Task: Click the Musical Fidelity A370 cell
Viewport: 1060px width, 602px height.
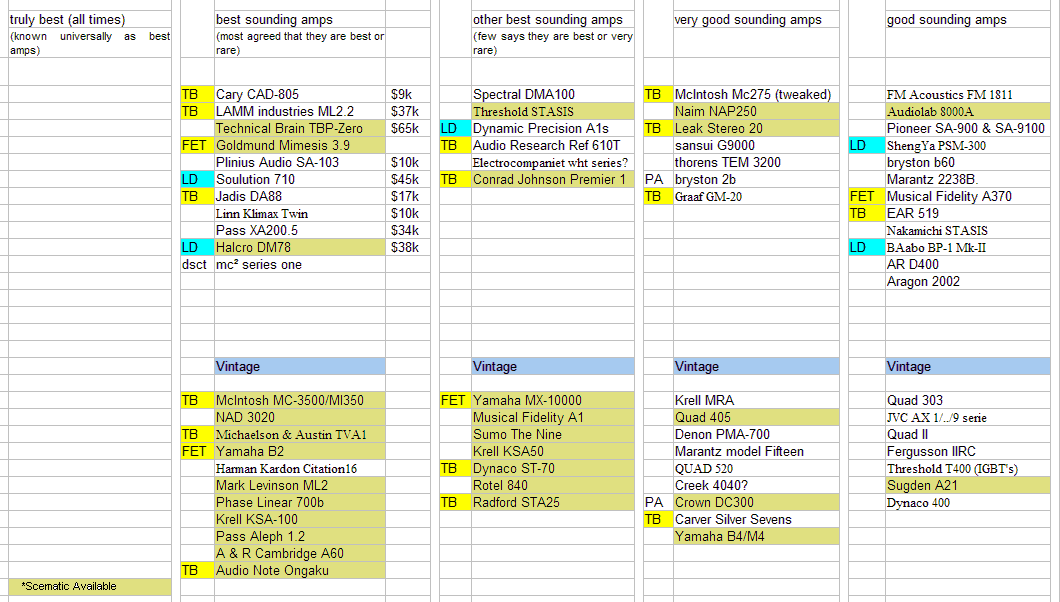Action: click(968, 197)
